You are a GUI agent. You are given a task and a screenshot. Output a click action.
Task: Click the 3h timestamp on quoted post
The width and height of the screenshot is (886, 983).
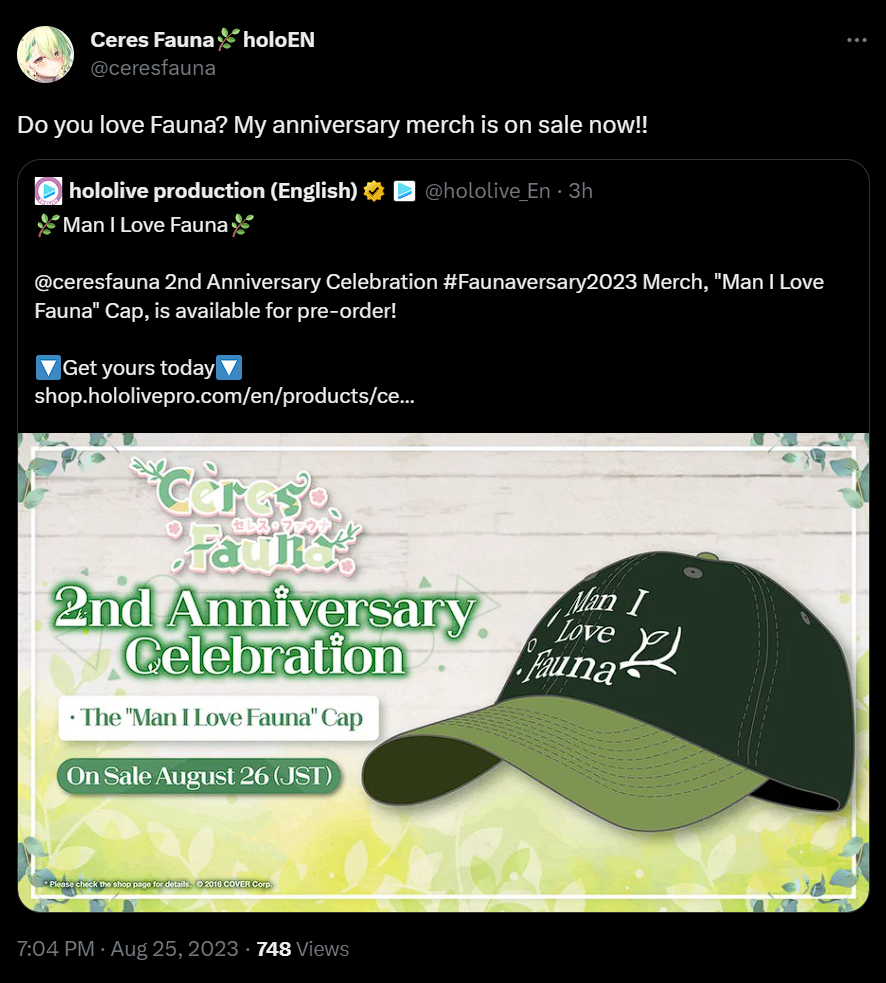(581, 191)
